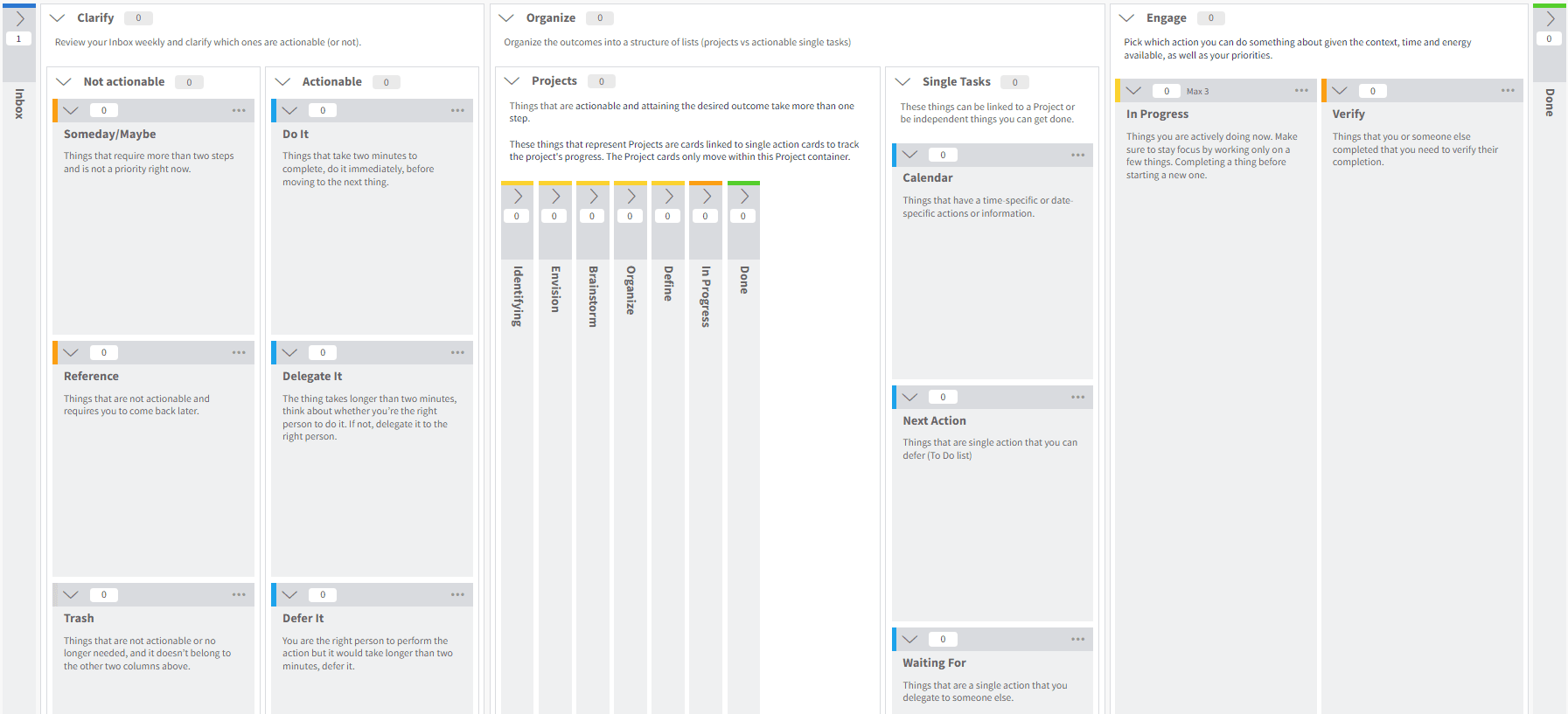Collapse the Not actionable group

[x=64, y=81]
